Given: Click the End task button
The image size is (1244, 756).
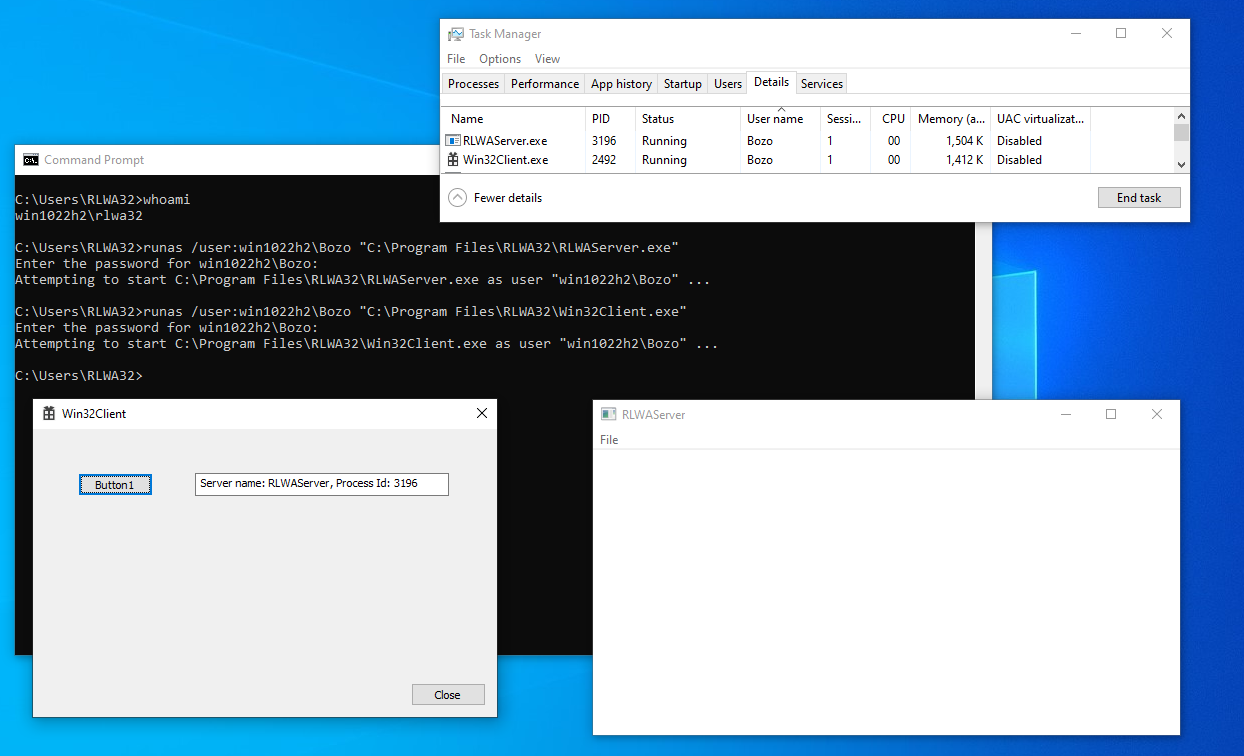Looking at the screenshot, I should [x=1139, y=198].
